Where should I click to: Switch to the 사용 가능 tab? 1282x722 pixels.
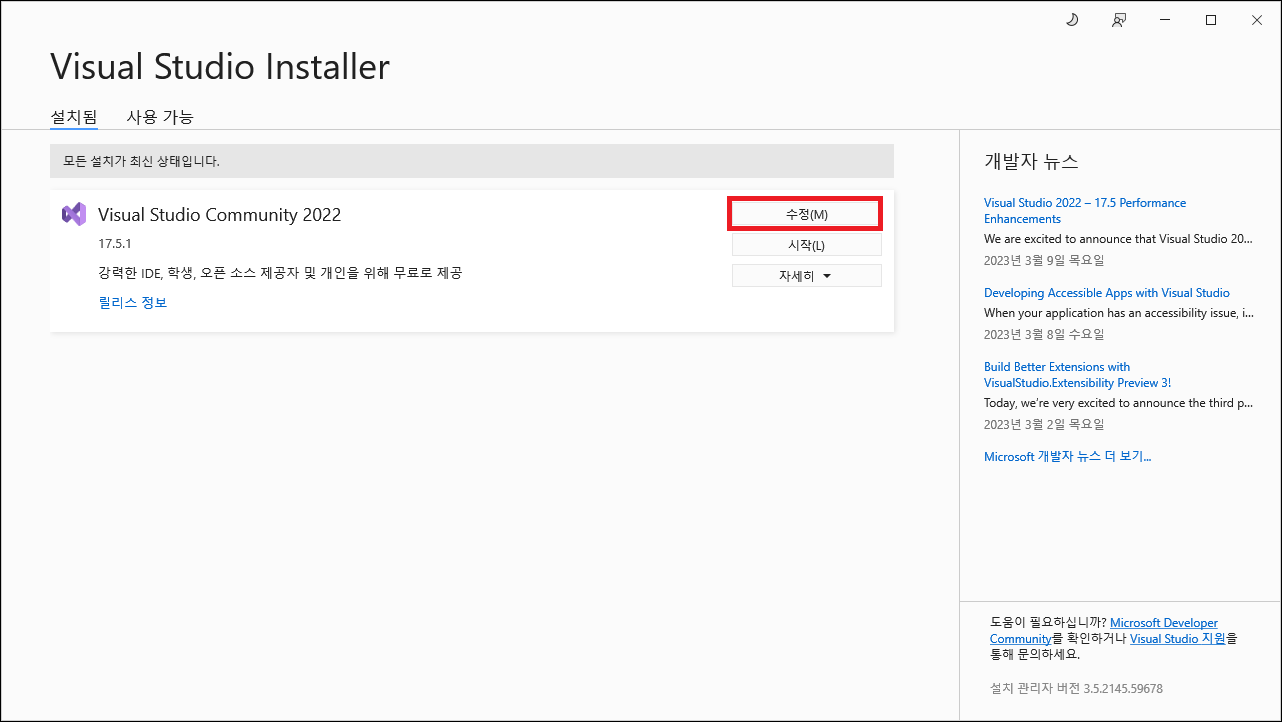click(x=160, y=117)
